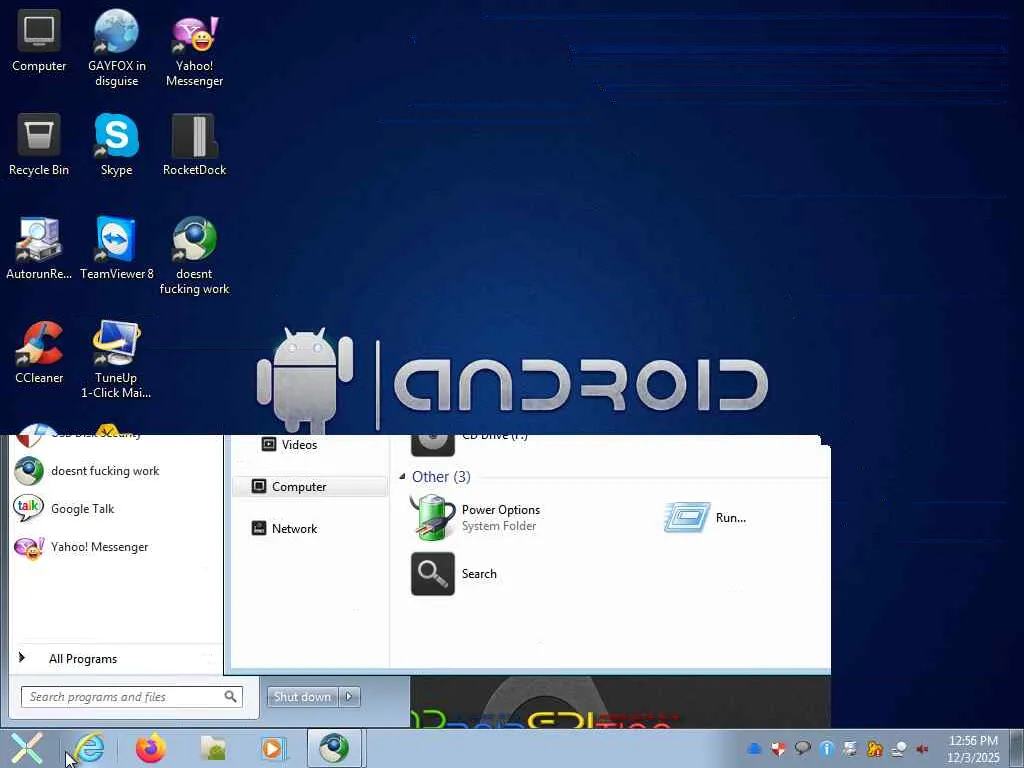Open the clock showing 12:56 PM
The image size is (1024, 768).
click(x=973, y=748)
